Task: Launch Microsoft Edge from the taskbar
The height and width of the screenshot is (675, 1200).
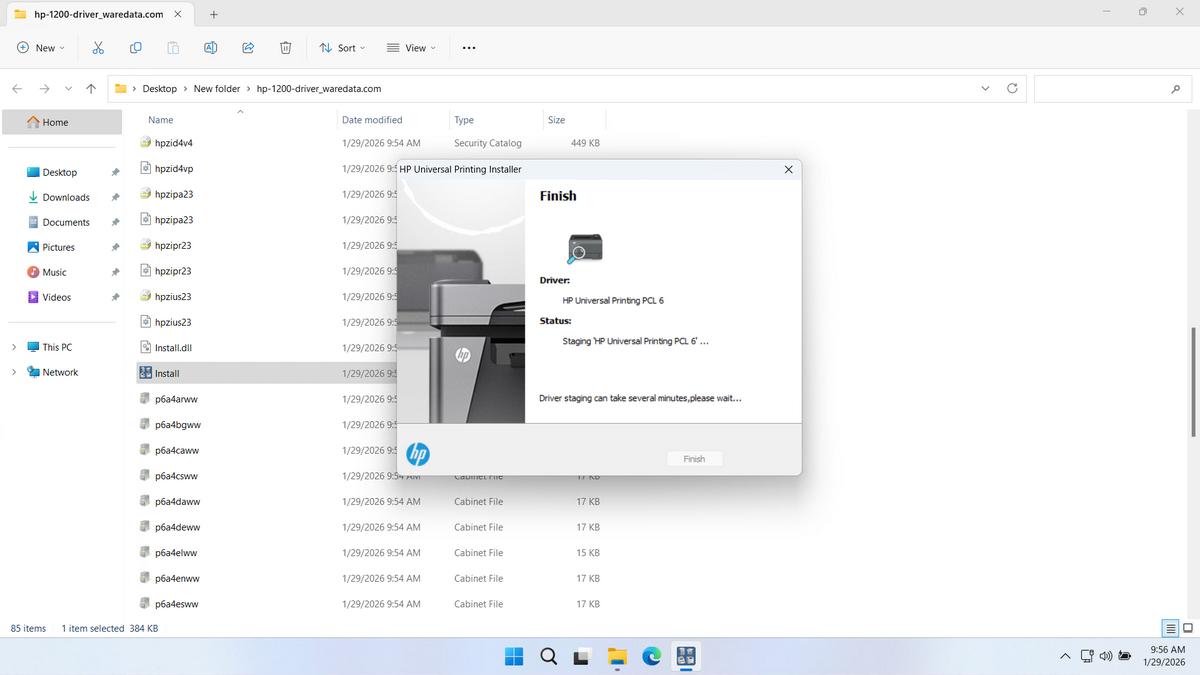Action: click(652, 657)
